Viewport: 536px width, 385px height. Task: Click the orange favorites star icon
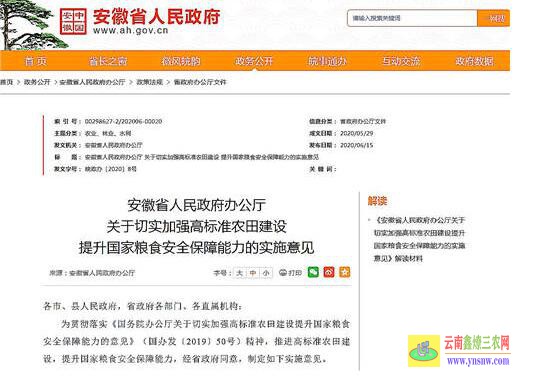point(345,272)
